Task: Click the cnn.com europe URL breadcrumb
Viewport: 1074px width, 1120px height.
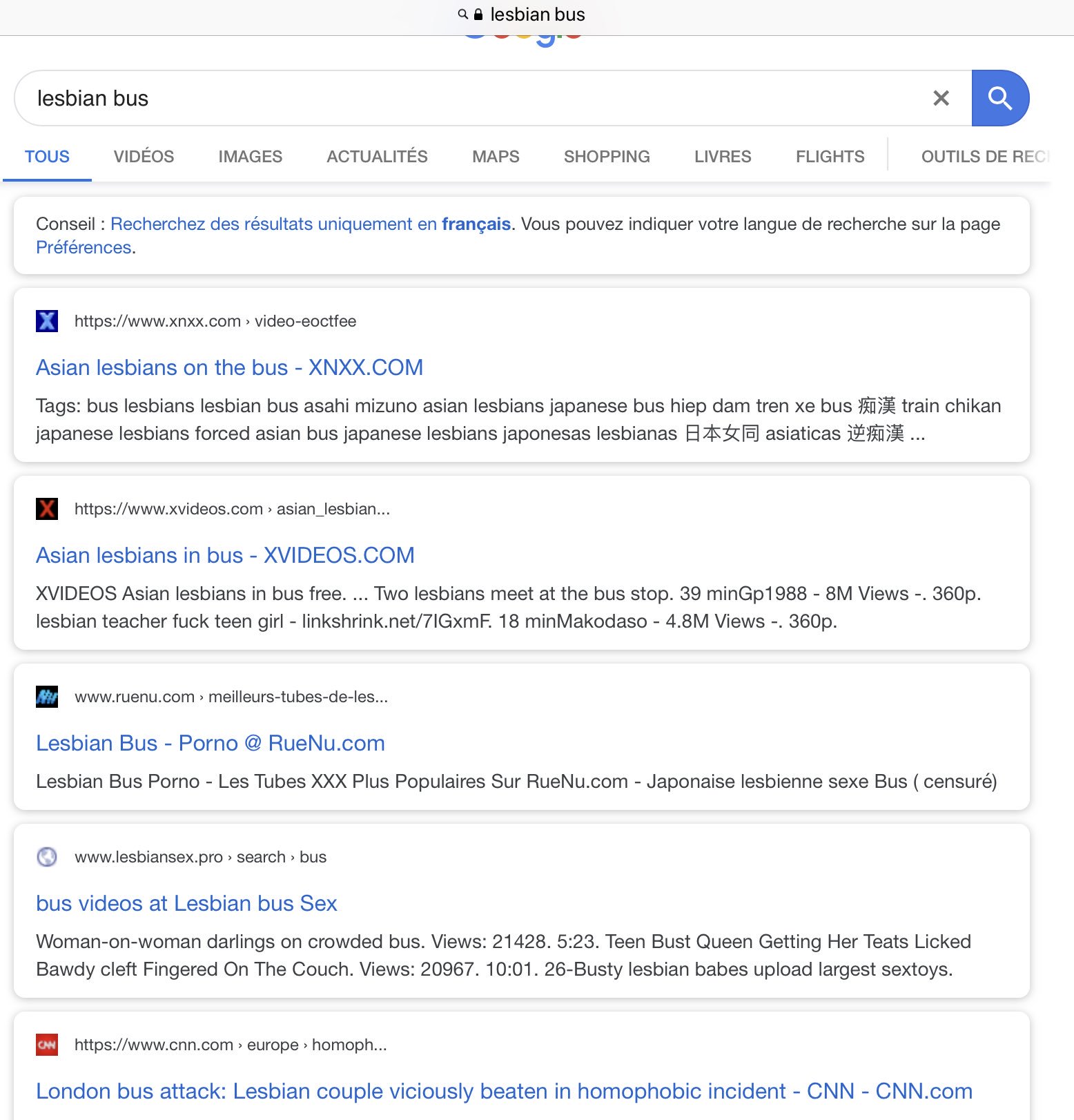Action: (231, 1045)
